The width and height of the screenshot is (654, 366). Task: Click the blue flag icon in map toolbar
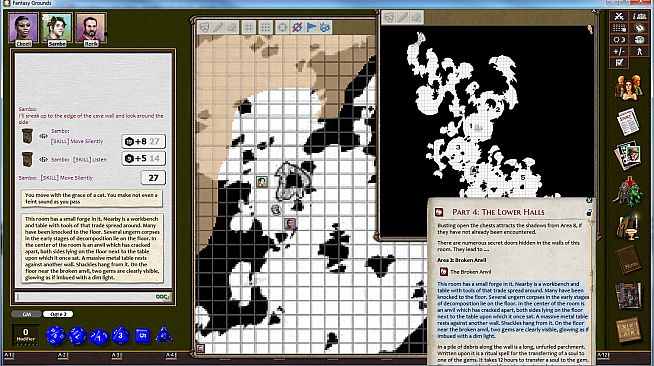pyautogui.click(x=311, y=28)
